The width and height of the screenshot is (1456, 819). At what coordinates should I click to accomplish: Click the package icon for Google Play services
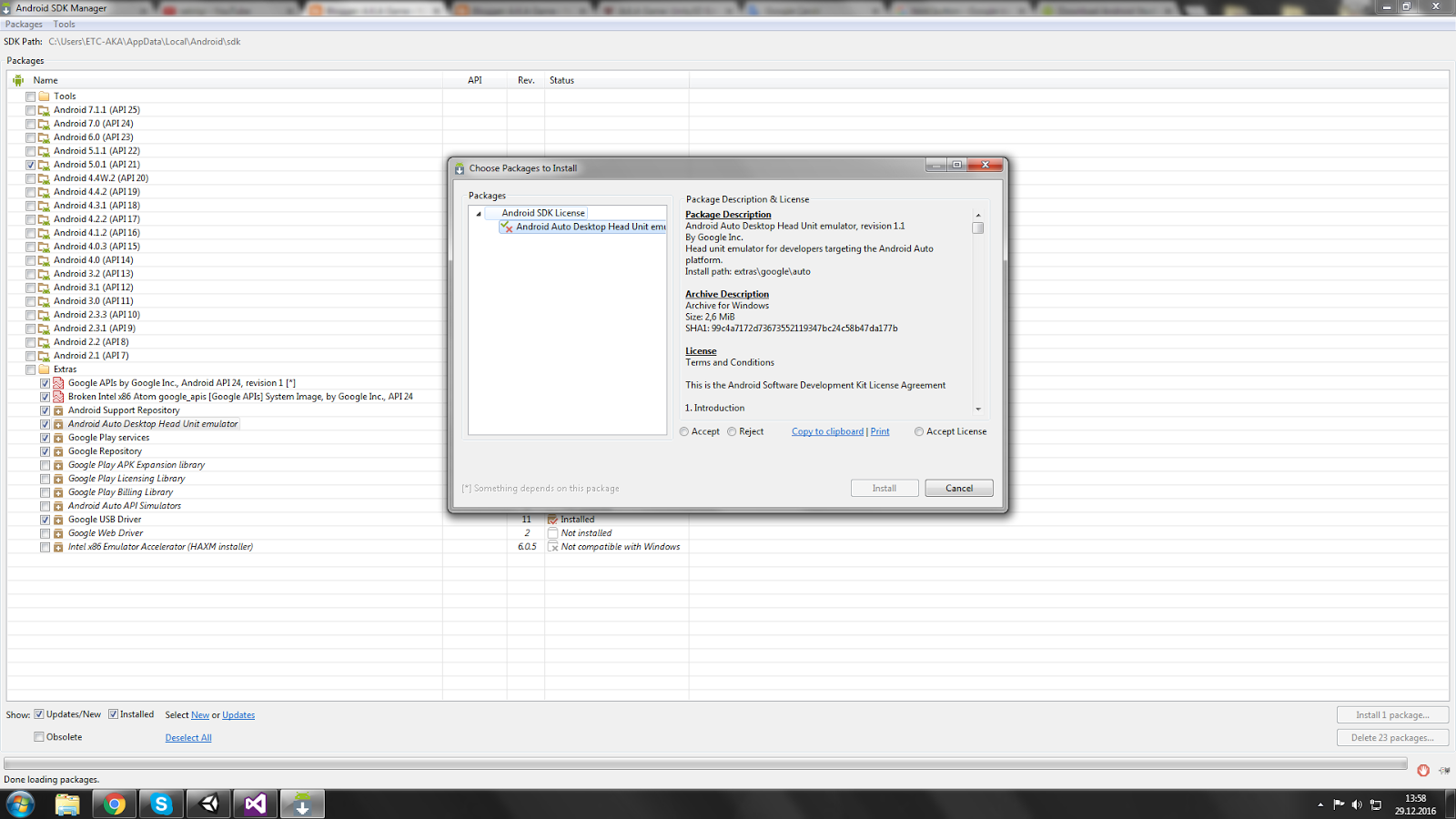pos(58,438)
